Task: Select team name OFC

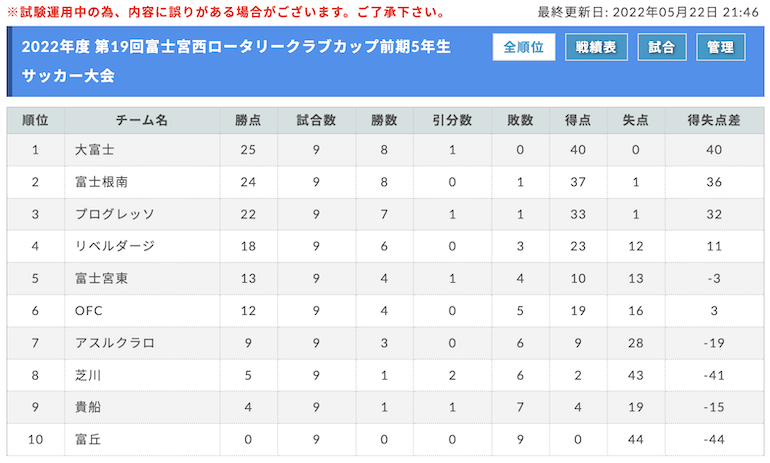Action: pos(88,311)
